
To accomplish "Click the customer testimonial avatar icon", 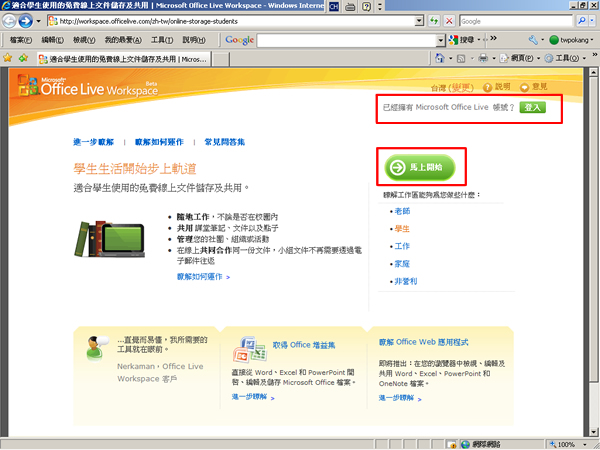I will pos(96,348).
